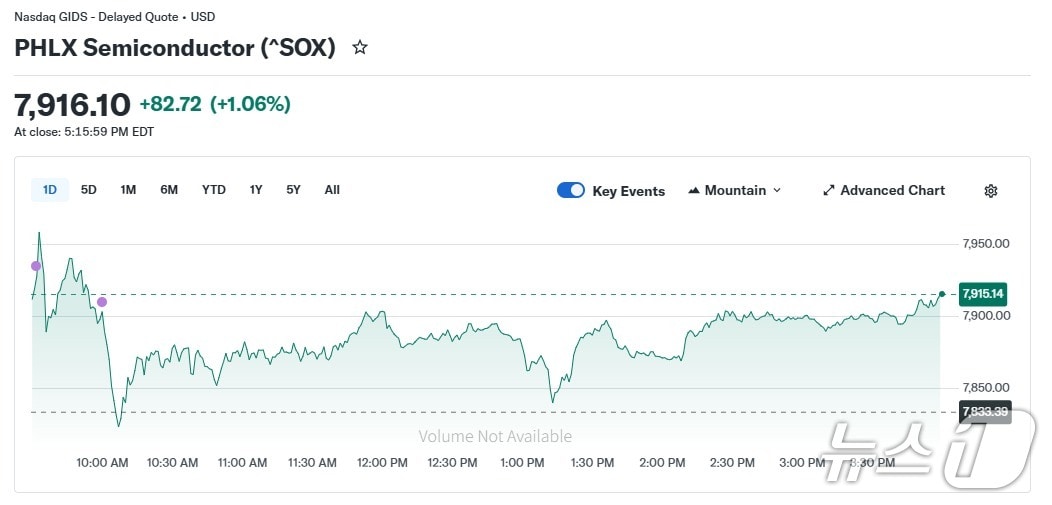Show the 6M chart range
The image size is (1052, 505).
tap(169, 190)
